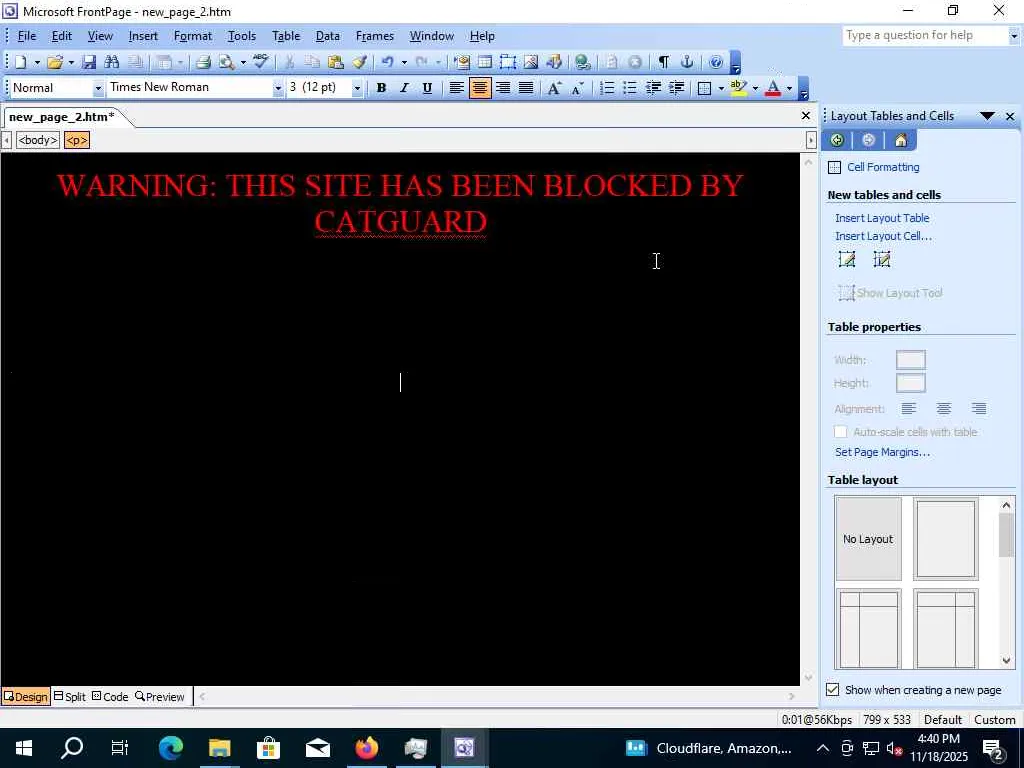
Task: Open the Layout Tables and Cells pane menu arrow
Action: coord(987,116)
